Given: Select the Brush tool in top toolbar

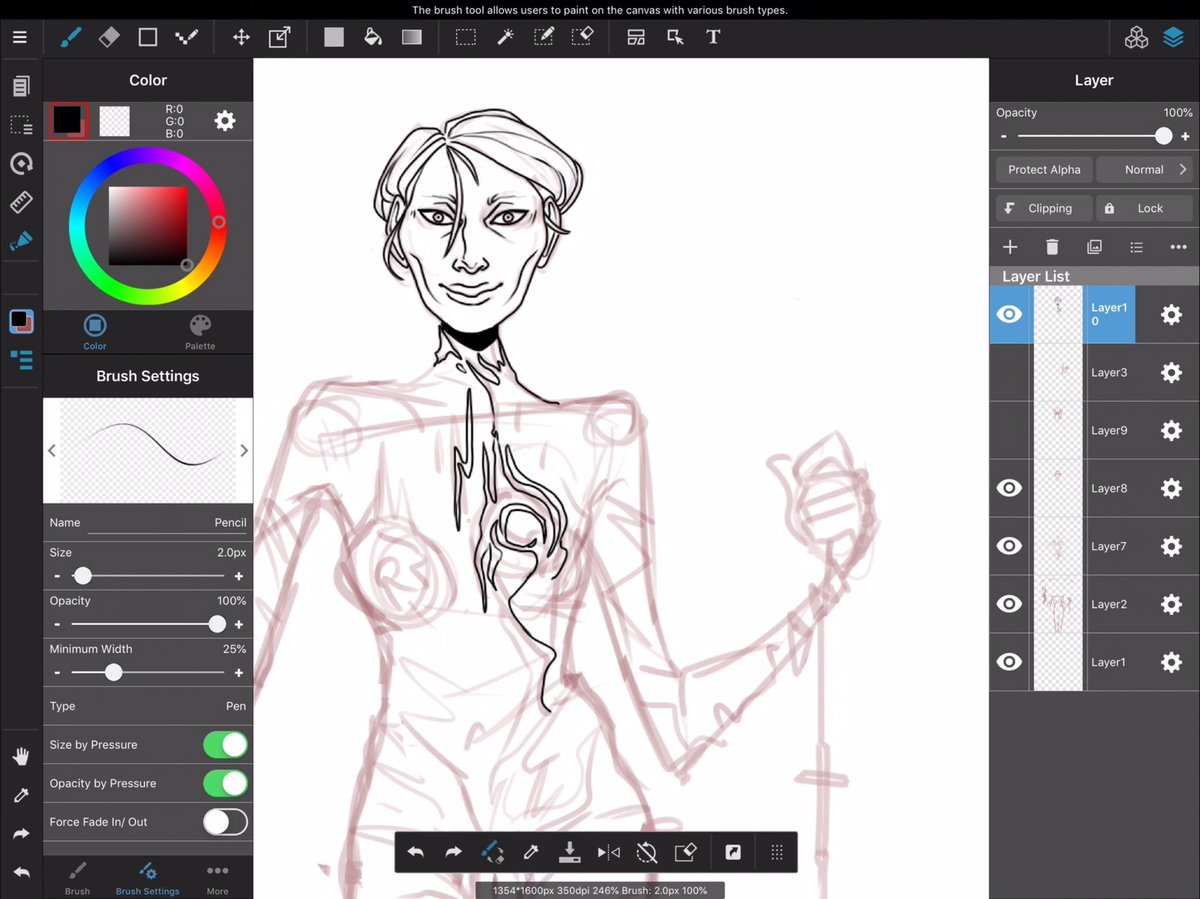Looking at the screenshot, I should (71, 38).
